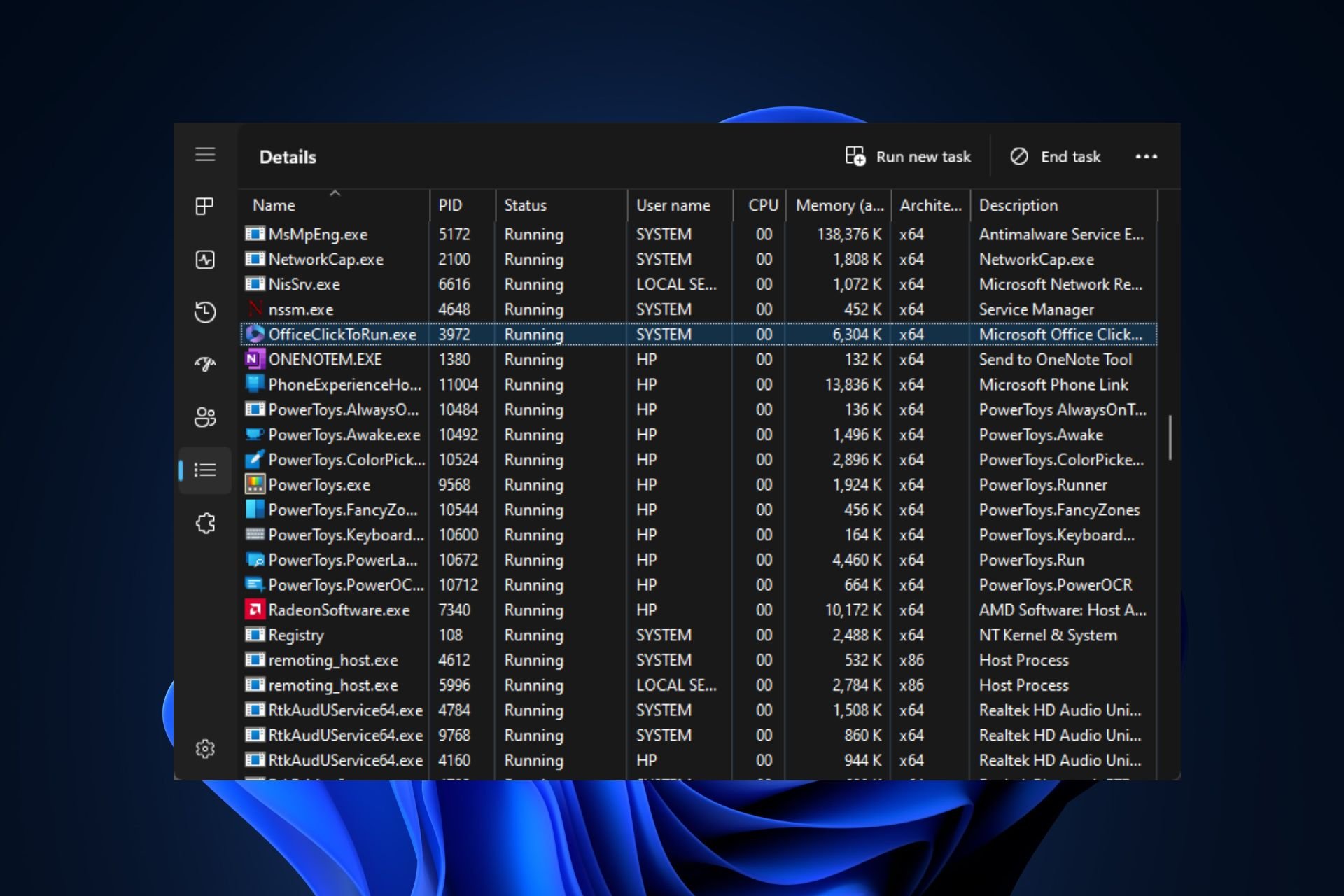Screen dimensions: 1344x896
Task: Click the Run new task button
Action: pos(908,156)
